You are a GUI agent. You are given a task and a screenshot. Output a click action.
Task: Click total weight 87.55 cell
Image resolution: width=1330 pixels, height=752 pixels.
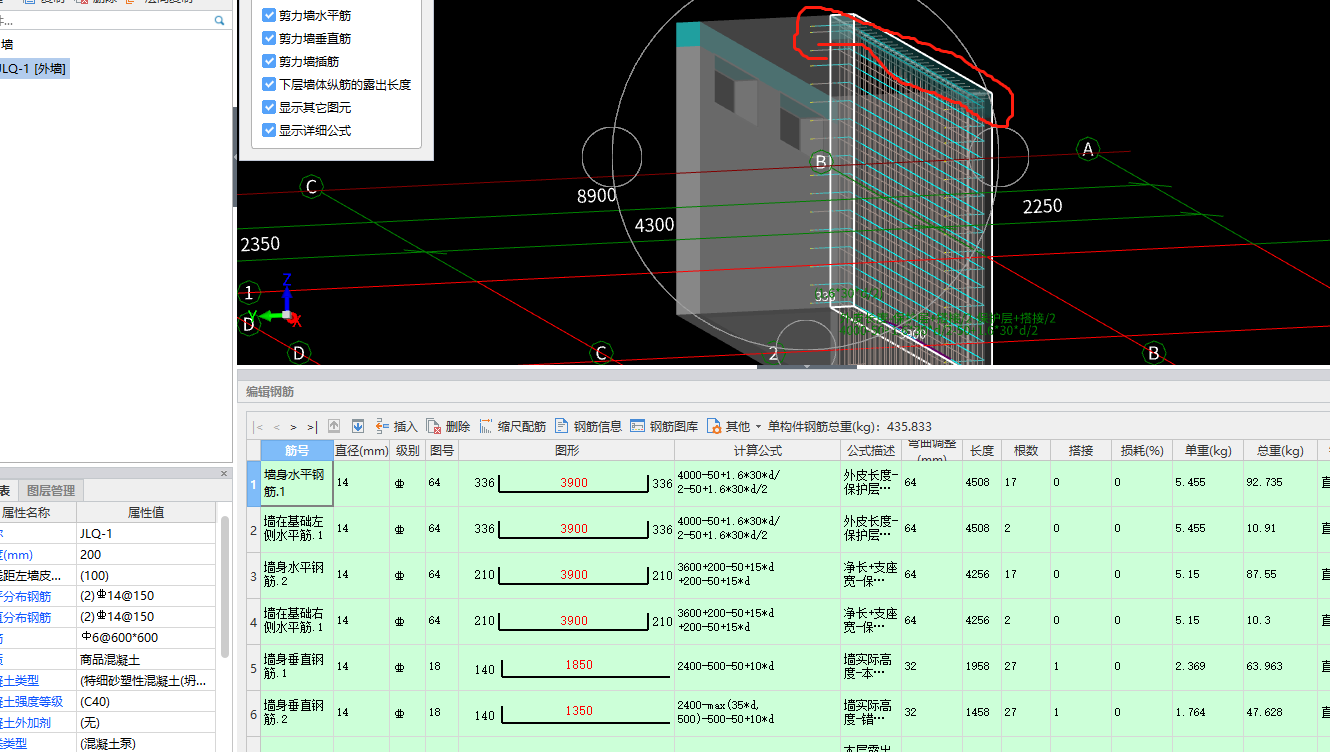1280,575
